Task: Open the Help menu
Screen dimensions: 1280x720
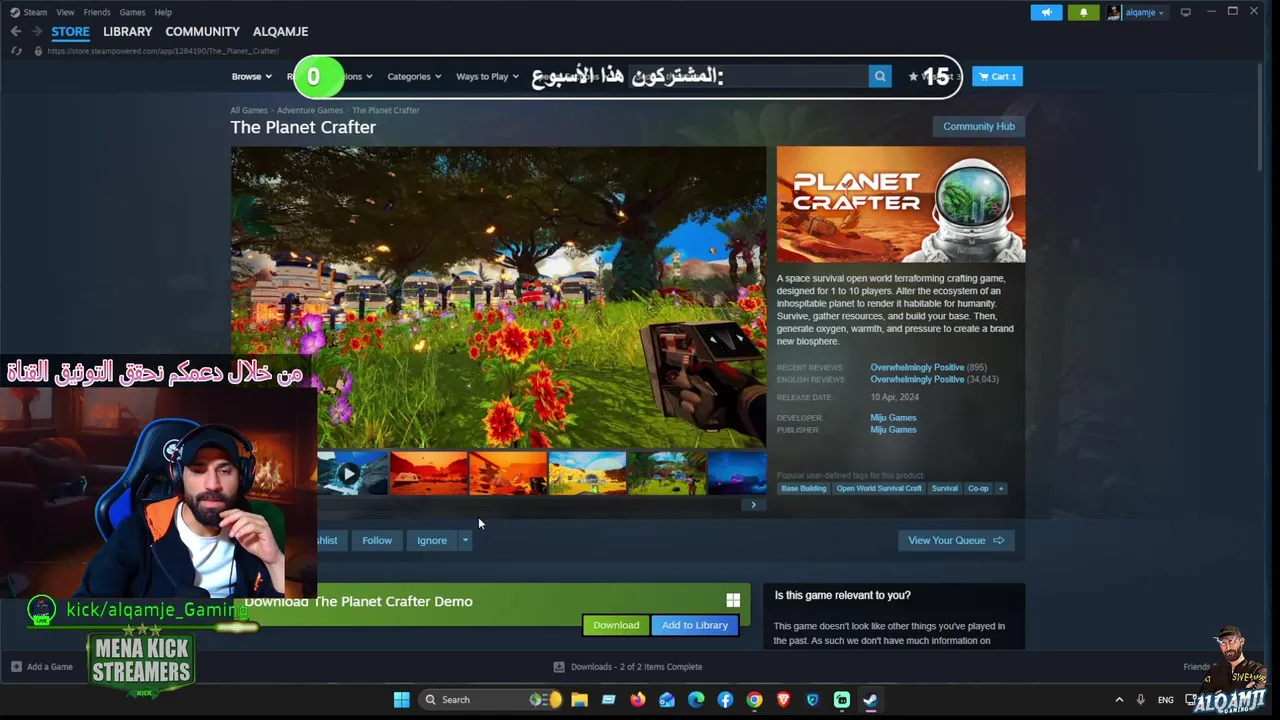Action: (x=163, y=12)
